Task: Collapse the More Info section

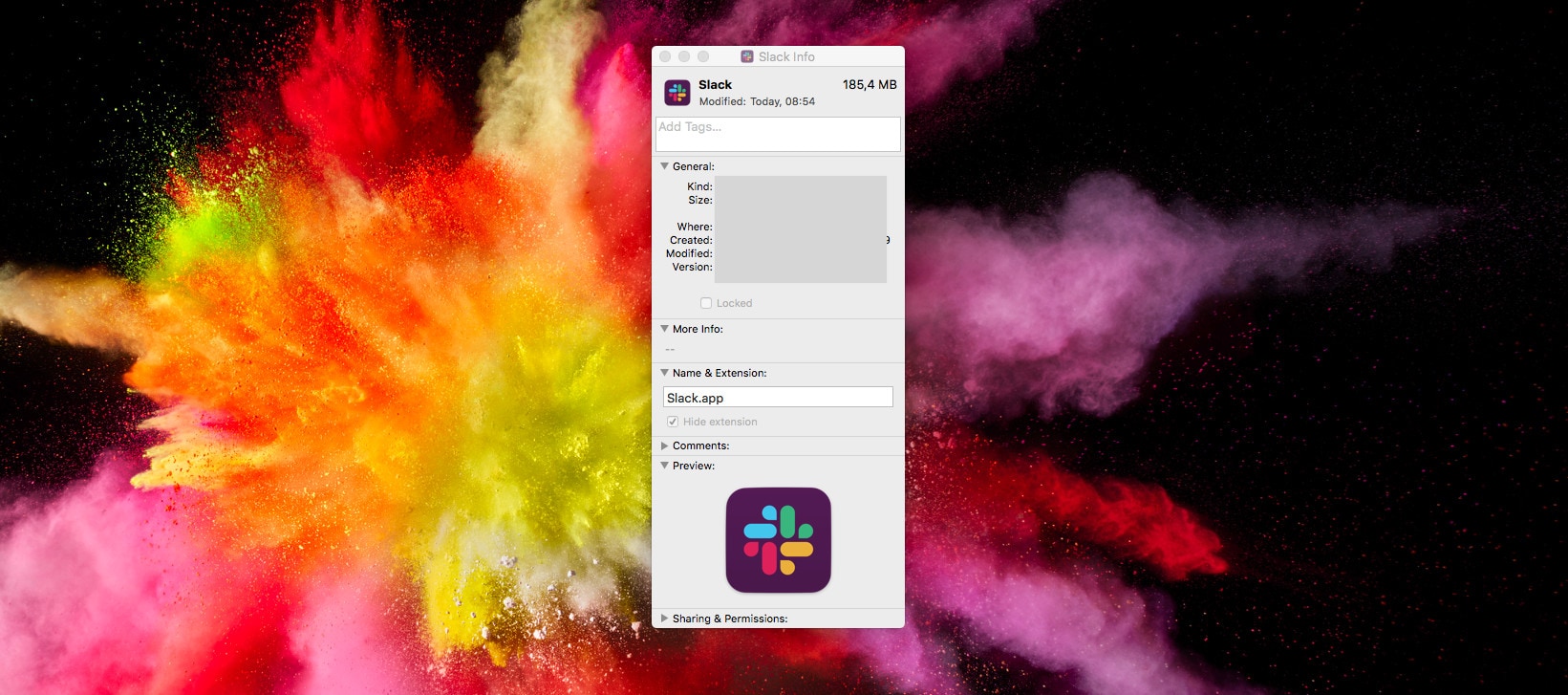Action: 665,329
